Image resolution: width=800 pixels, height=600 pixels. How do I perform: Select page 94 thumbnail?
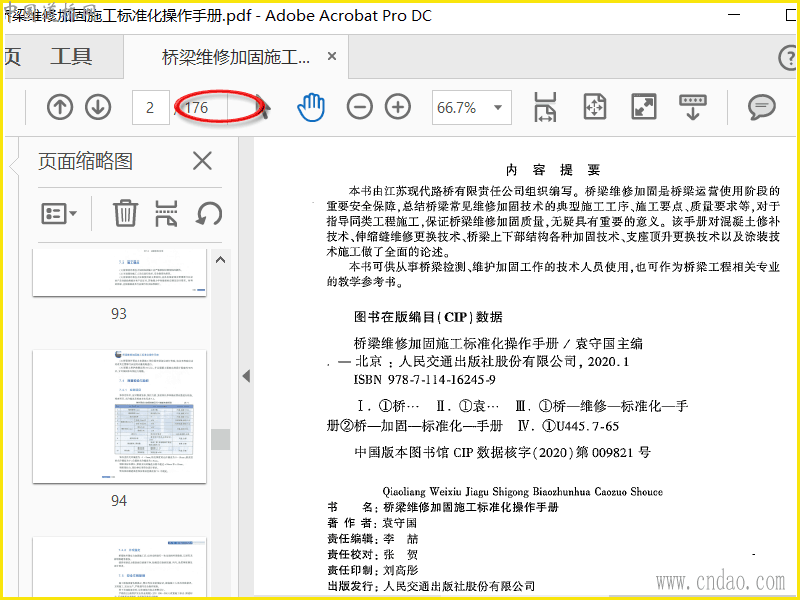pos(119,416)
